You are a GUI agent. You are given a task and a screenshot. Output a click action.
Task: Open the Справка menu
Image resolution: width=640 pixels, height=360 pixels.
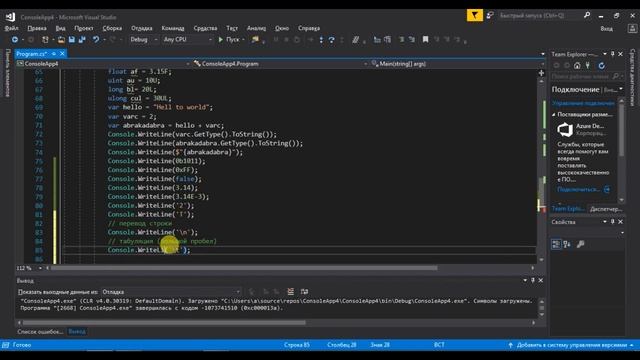(x=309, y=28)
